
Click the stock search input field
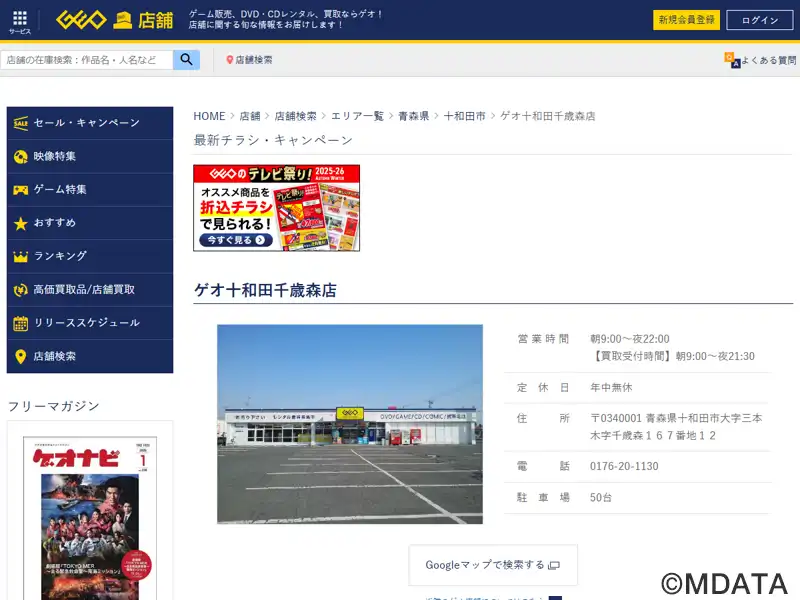pyautogui.click(x=88, y=60)
